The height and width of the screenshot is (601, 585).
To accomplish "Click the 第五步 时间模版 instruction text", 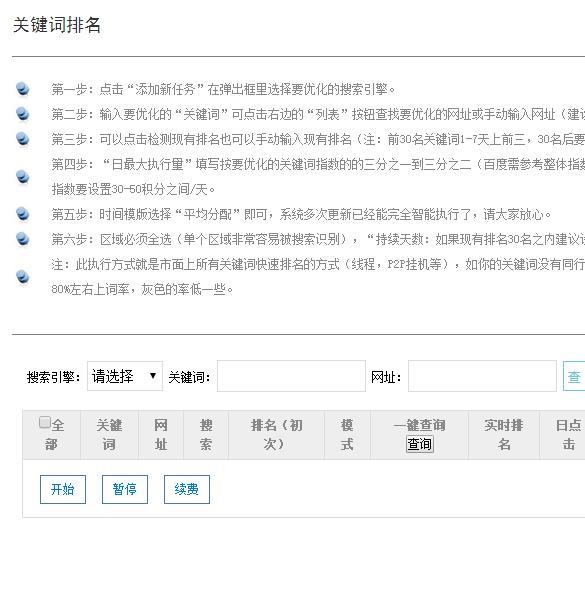I will coord(301,214).
